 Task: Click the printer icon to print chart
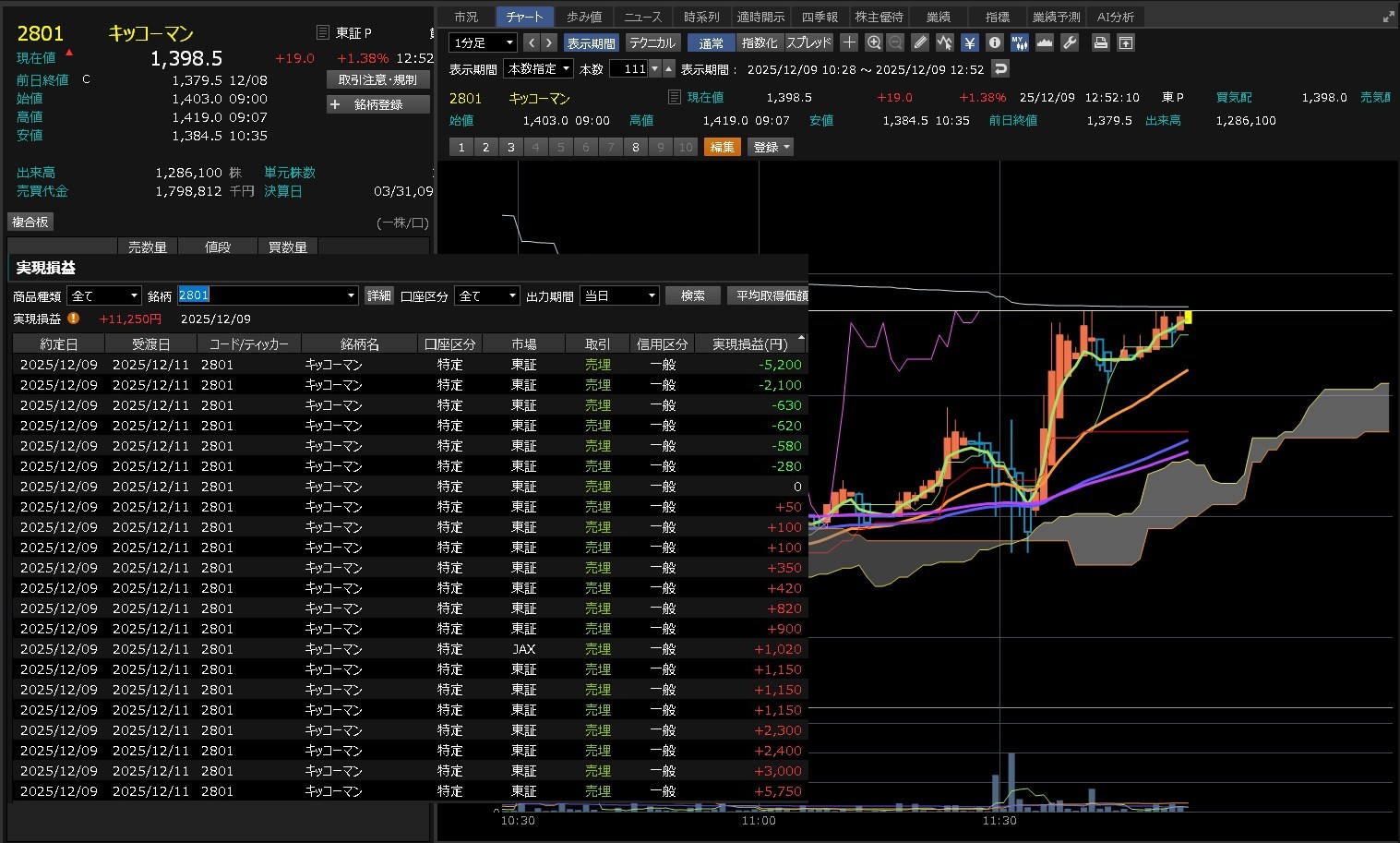[x=1100, y=42]
